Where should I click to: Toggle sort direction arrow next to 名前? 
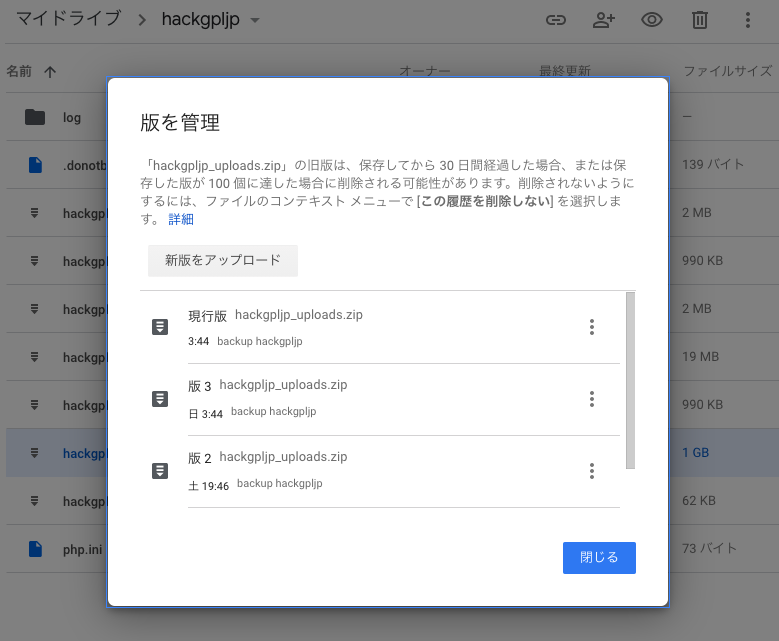pos(50,72)
